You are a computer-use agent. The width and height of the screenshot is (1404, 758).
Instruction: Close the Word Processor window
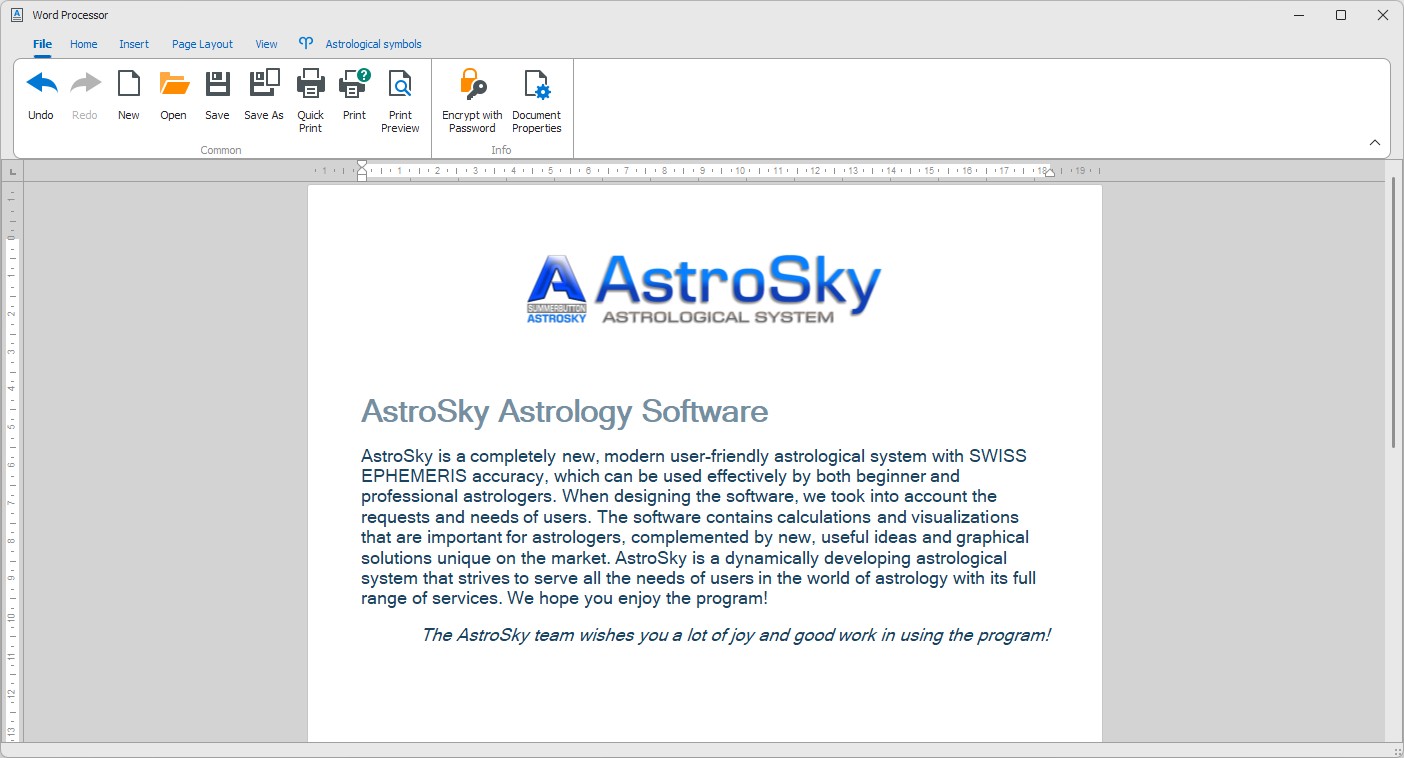1383,15
